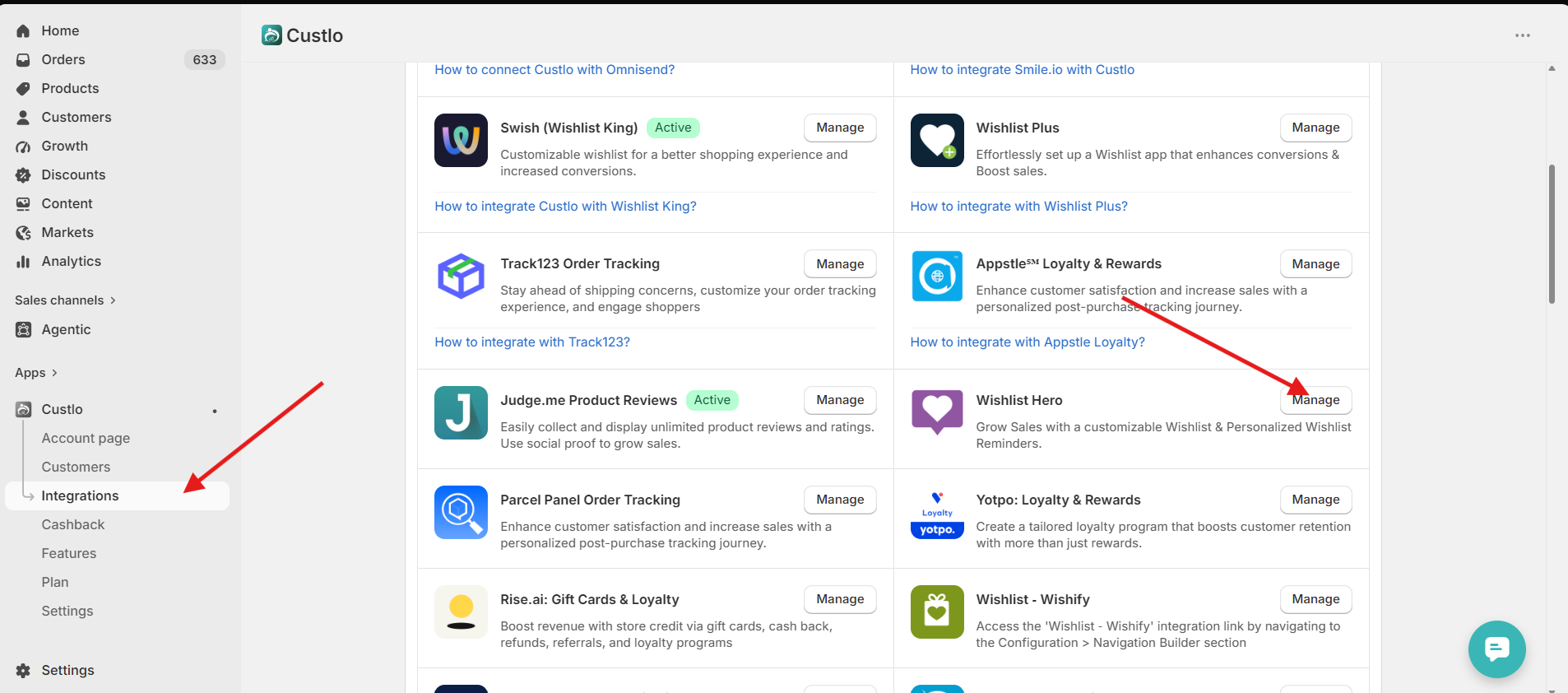
Task: Click the Discounts badge icon
Action: tap(23, 174)
